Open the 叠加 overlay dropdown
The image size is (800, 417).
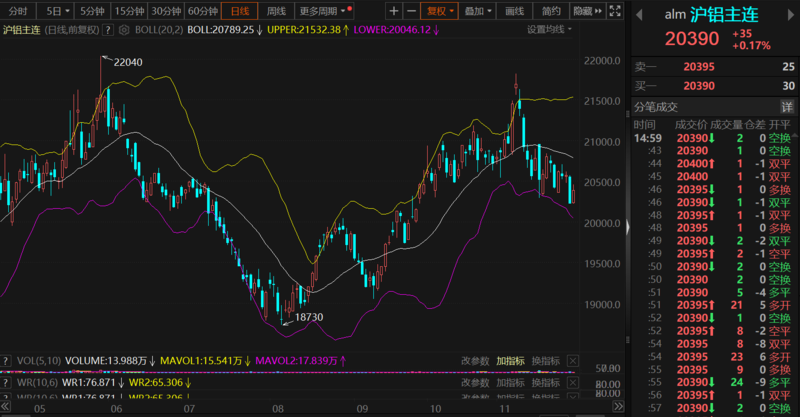478,11
